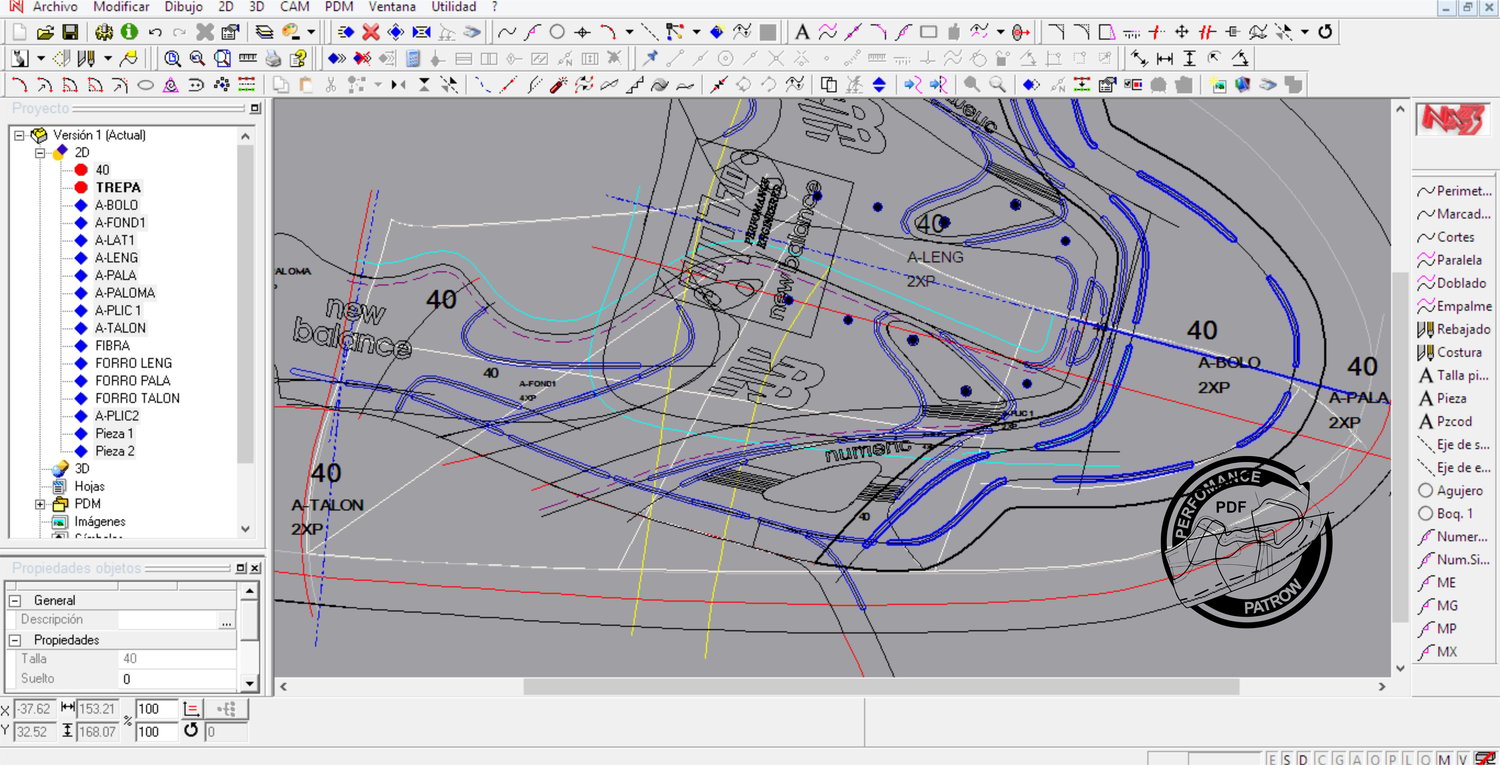Click the canvas horizontal scrollbar thumb
The image size is (1500, 765).
click(881, 687)
